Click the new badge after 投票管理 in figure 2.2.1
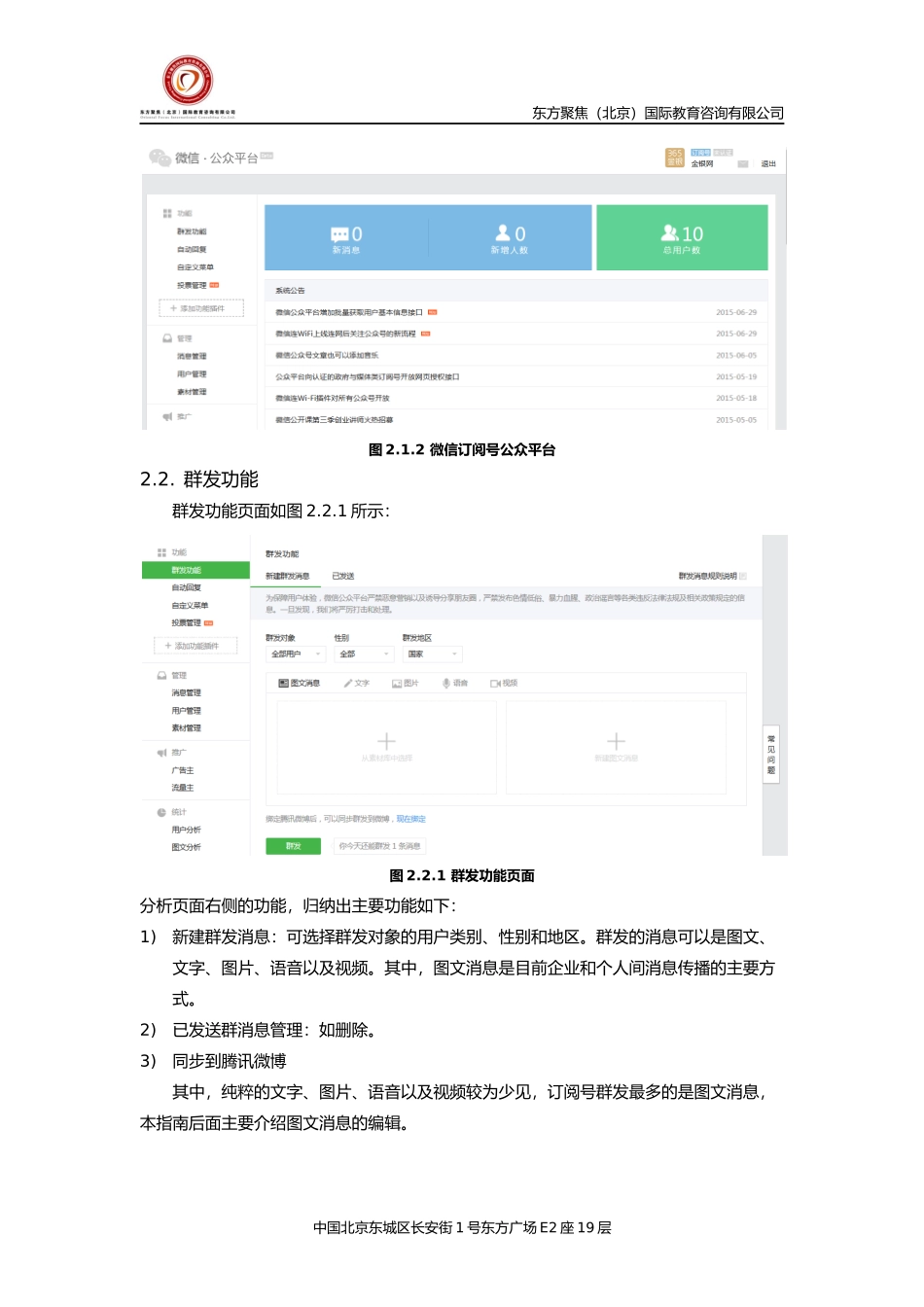Image resolution: width=924 pixels, height=1307 pixels. pos(208,623)
